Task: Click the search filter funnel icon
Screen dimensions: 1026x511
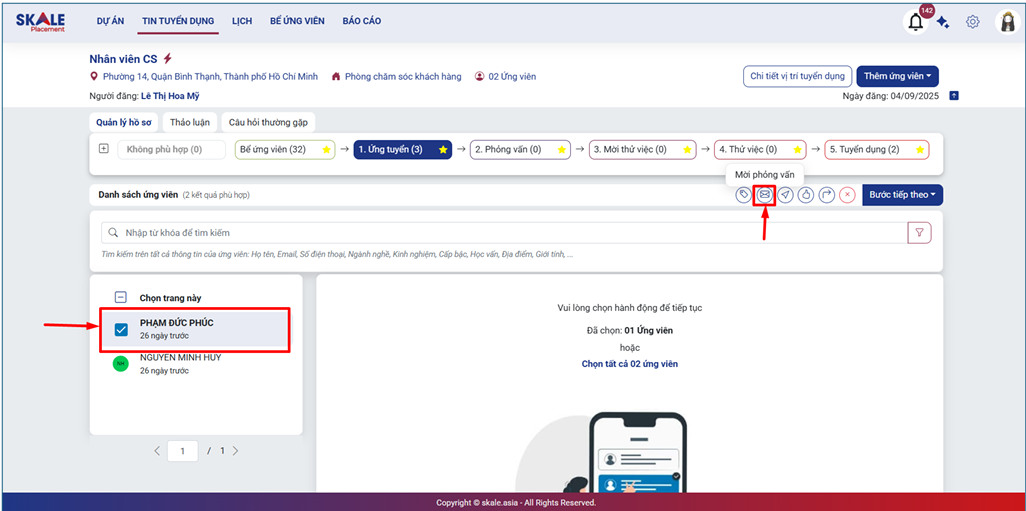Action: (x=918, y=233)
